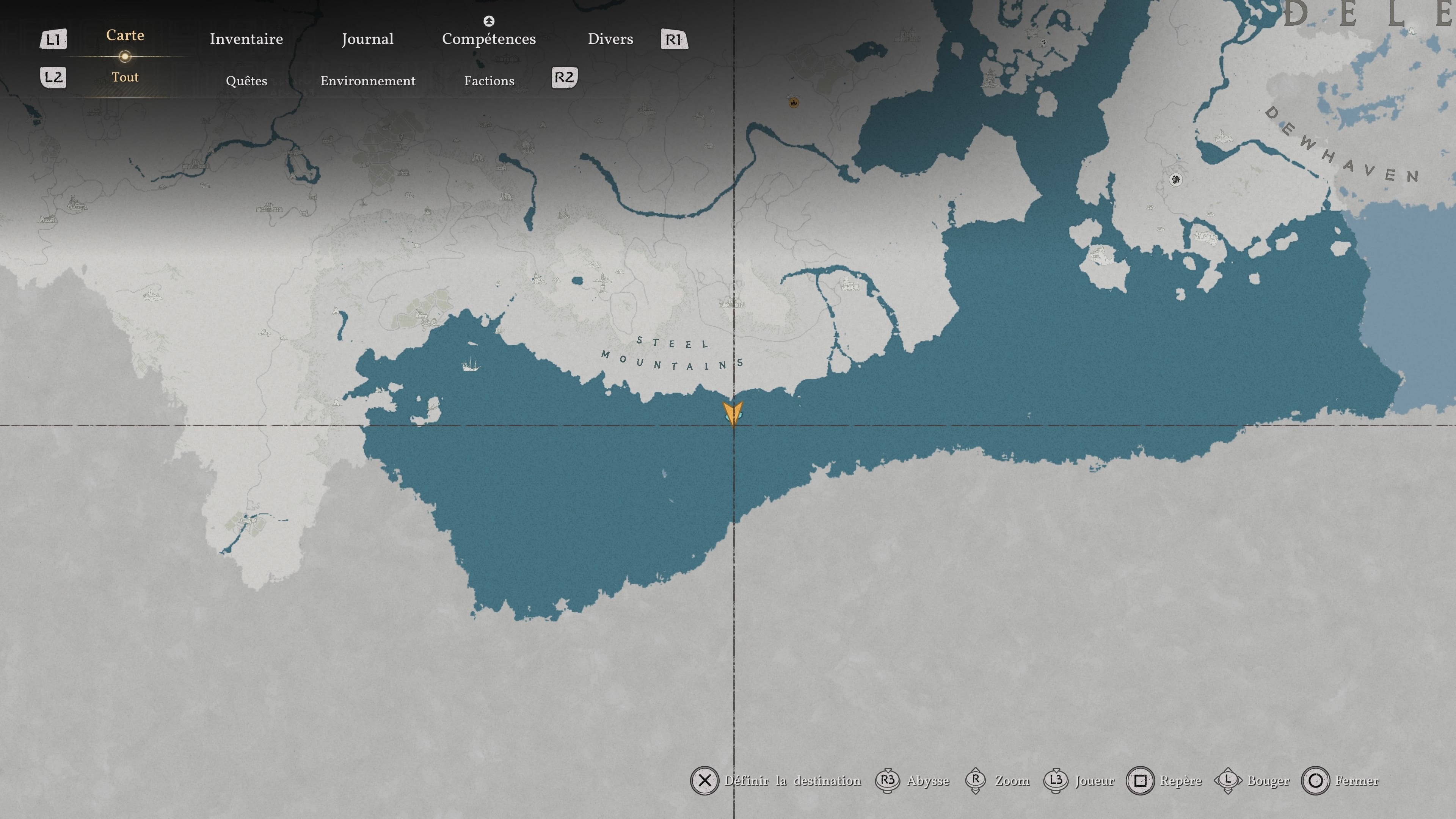1456x819 pixels.
Task: Open the Divers tab
Action: 610,39
